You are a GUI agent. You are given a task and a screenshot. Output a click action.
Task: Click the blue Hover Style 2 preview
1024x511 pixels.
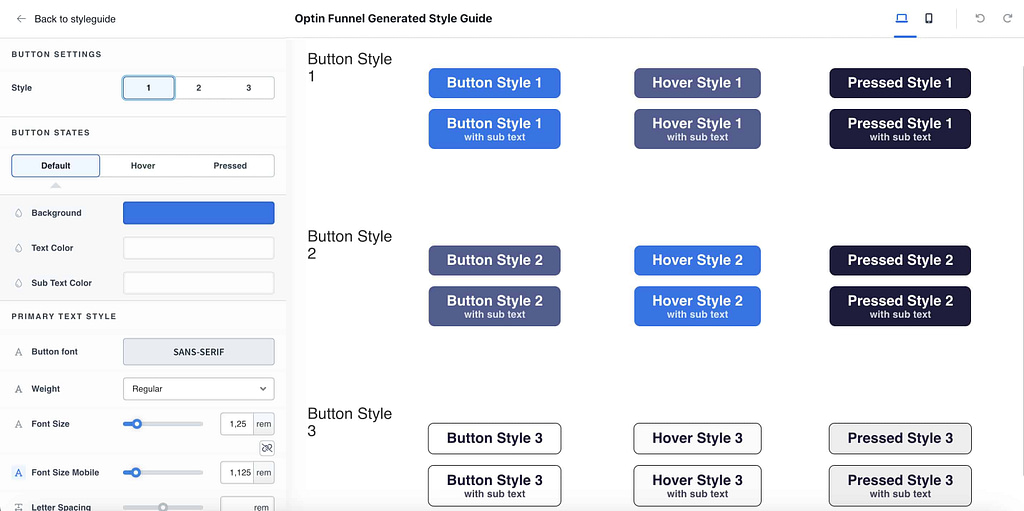point(697,260)
